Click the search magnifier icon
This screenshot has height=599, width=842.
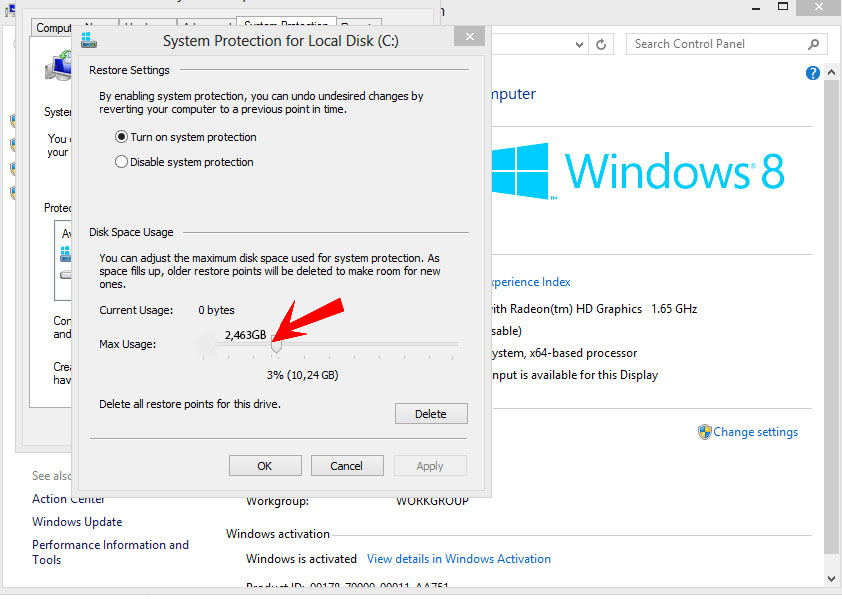(x=814, y=44)
